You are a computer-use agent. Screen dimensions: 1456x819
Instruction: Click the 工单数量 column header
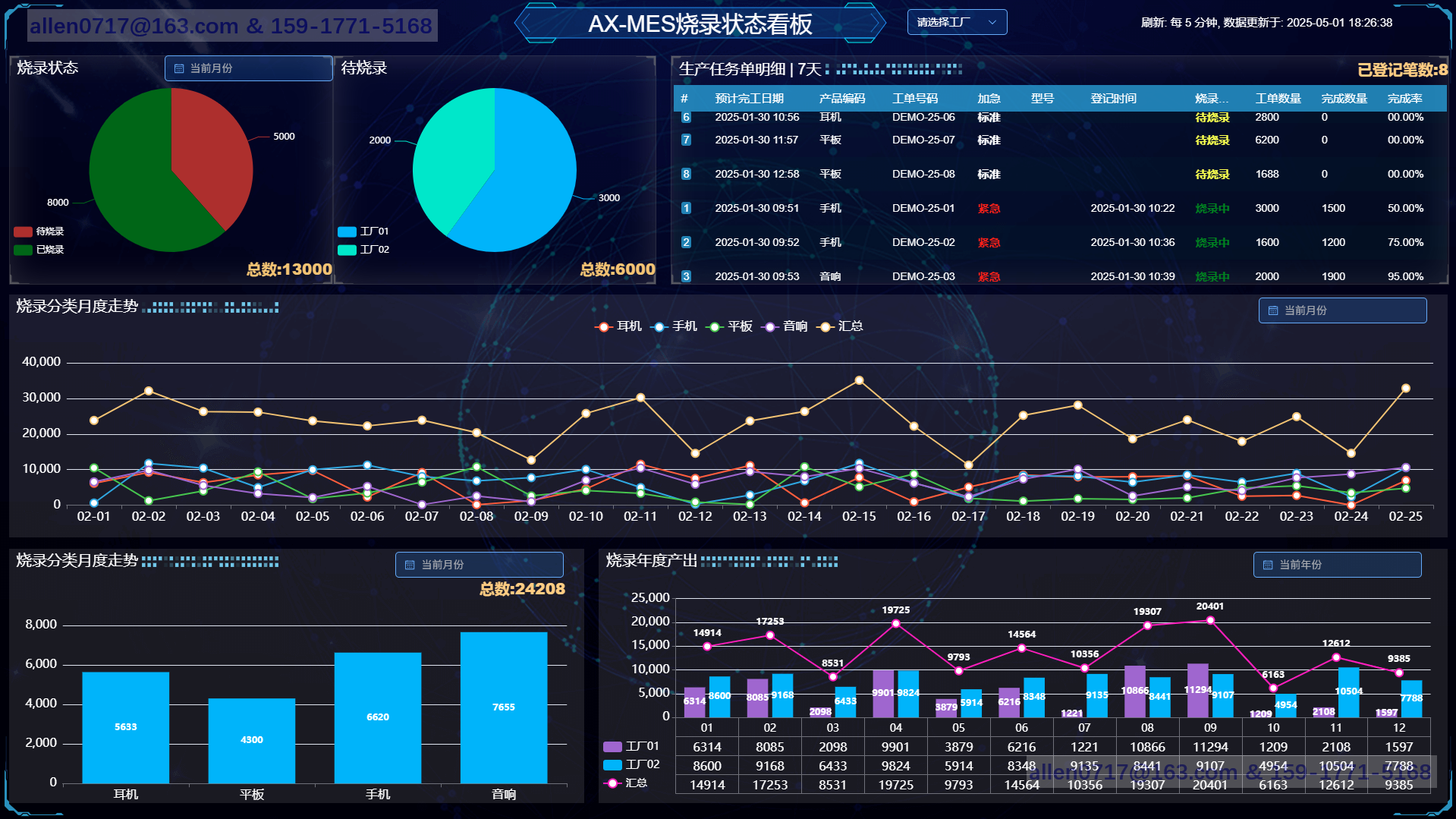(x=1278, y=99)
